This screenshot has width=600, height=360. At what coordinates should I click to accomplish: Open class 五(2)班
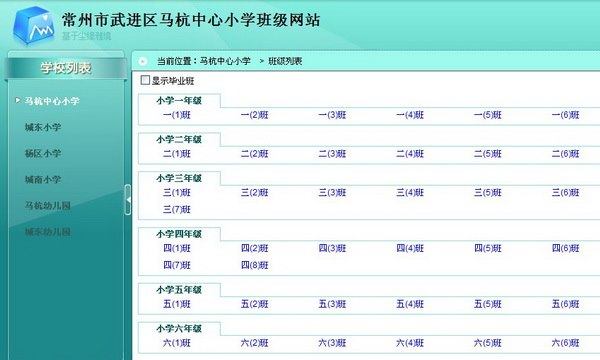pos(254,305)
